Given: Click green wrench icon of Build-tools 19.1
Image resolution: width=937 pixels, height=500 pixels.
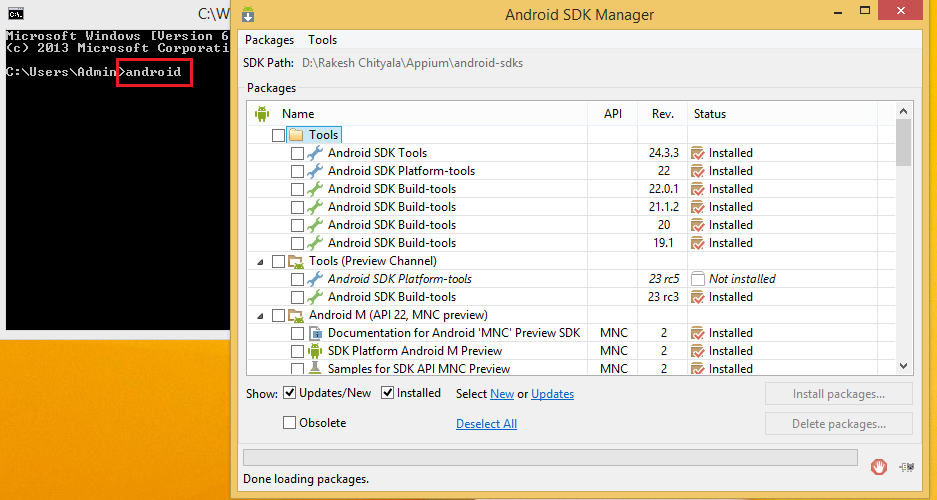Looking at the screenshot, I should pyautogui.click(x=315, y=243).
